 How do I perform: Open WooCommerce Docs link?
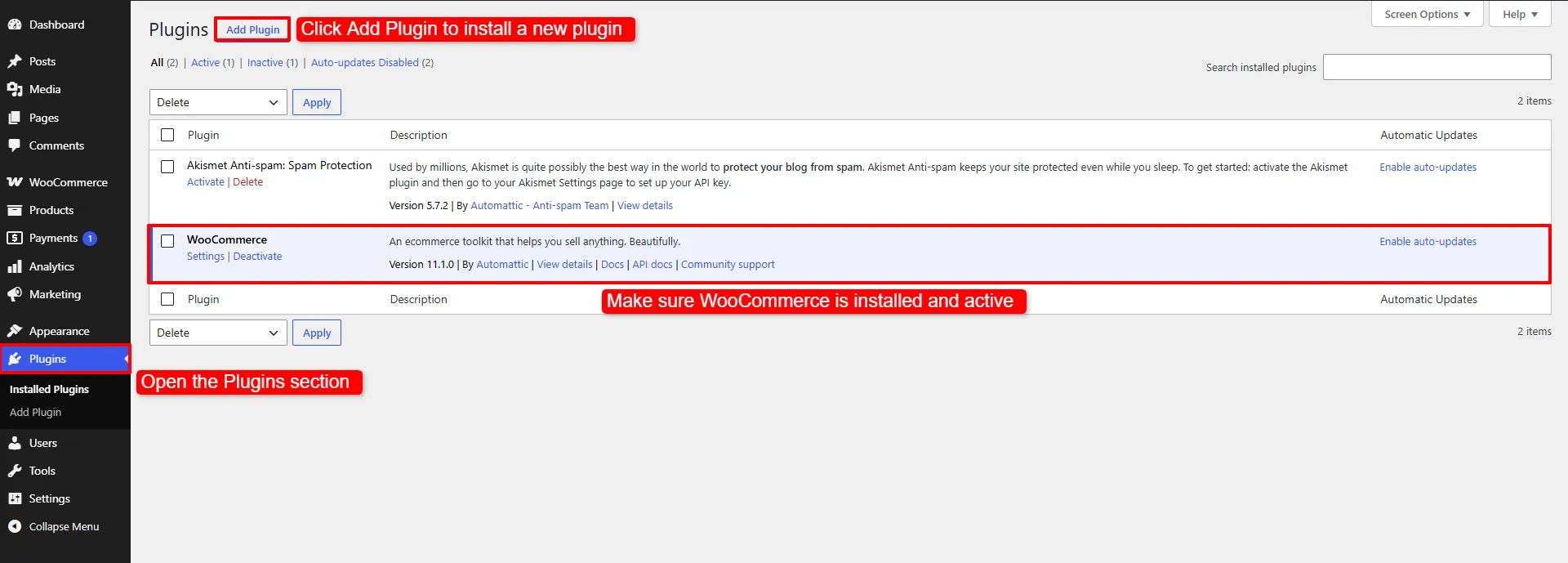(x=612, y=265)
